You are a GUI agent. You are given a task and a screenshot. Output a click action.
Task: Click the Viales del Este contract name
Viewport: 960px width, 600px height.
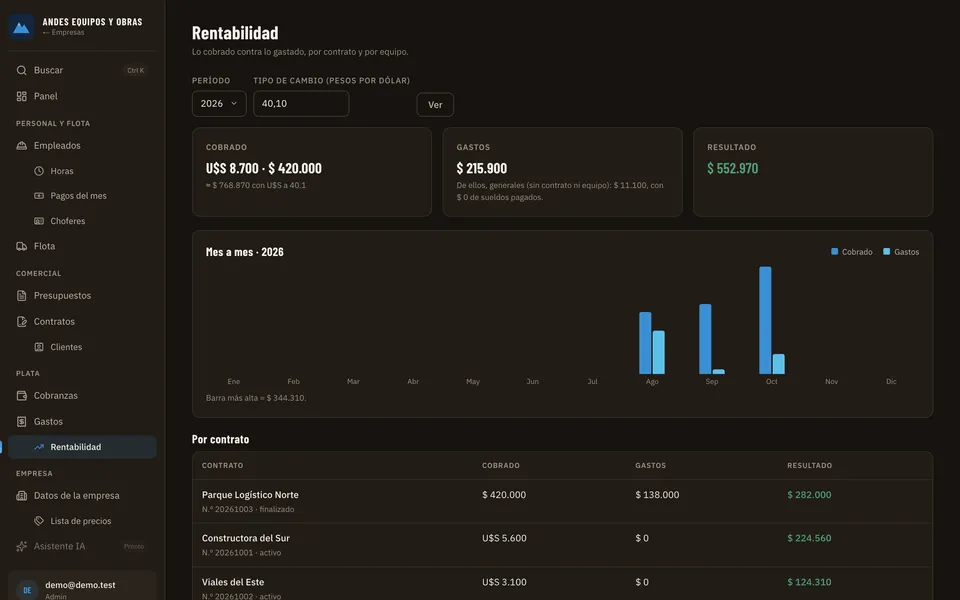(x=233, y=582)
